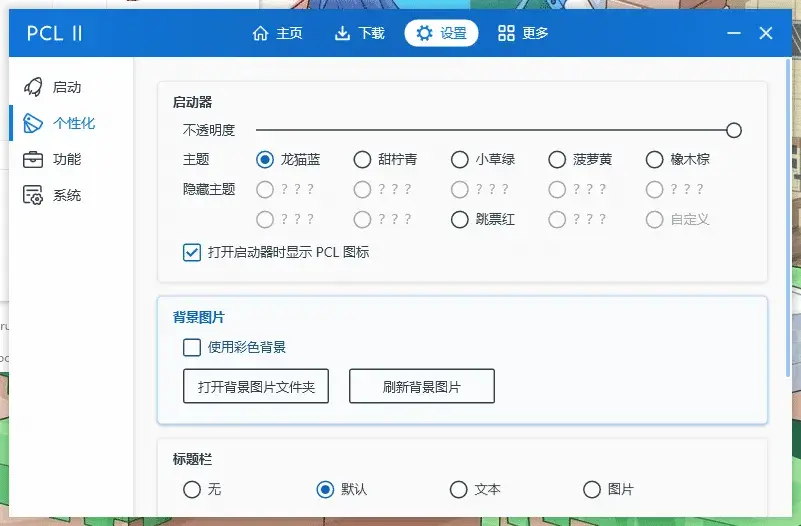
Task: Click the 不透明度 slider handle
Action: [734, 130]
